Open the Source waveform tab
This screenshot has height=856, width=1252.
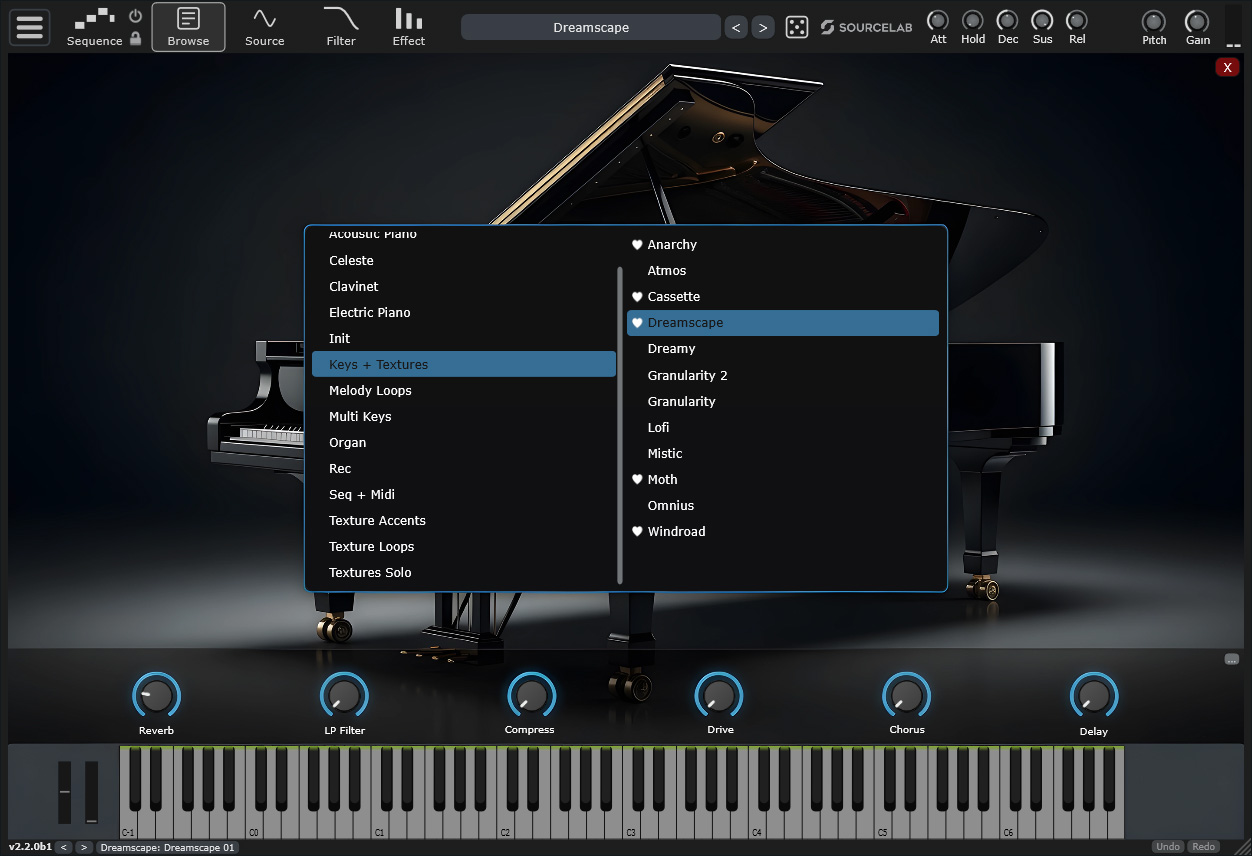(x=264, y=27)
